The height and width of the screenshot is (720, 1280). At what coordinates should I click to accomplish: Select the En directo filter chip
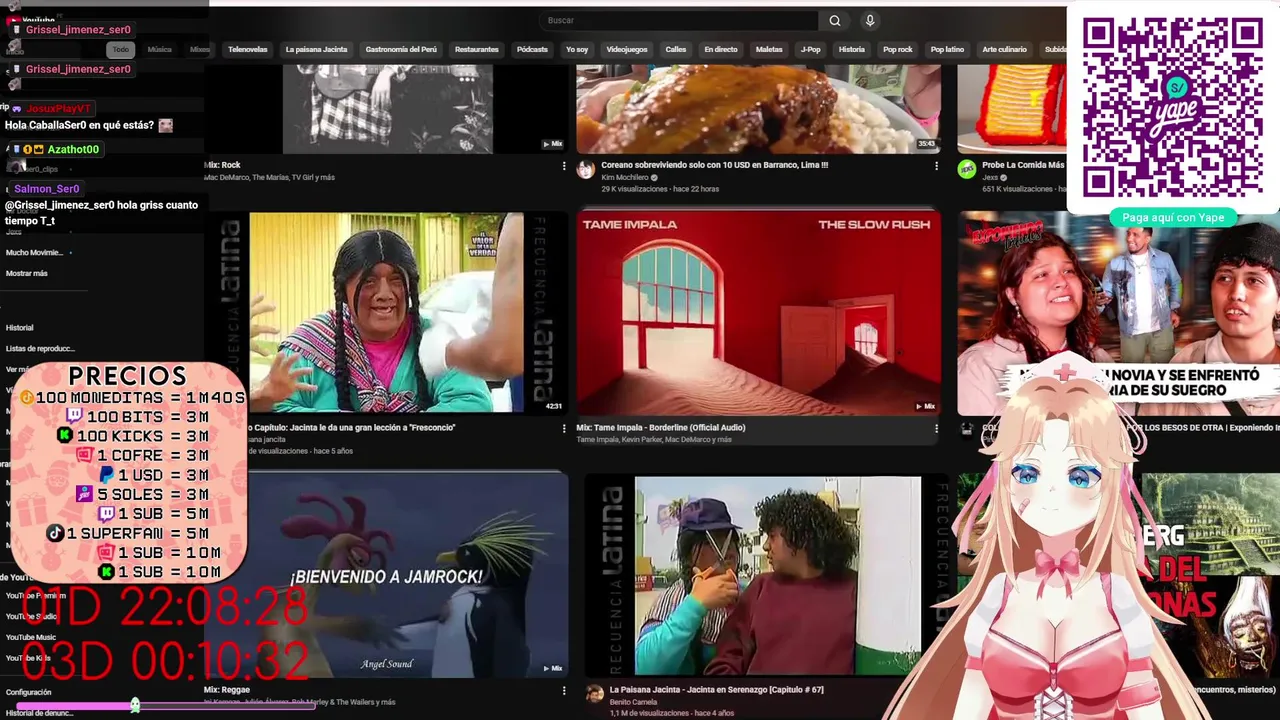[721, 49]
